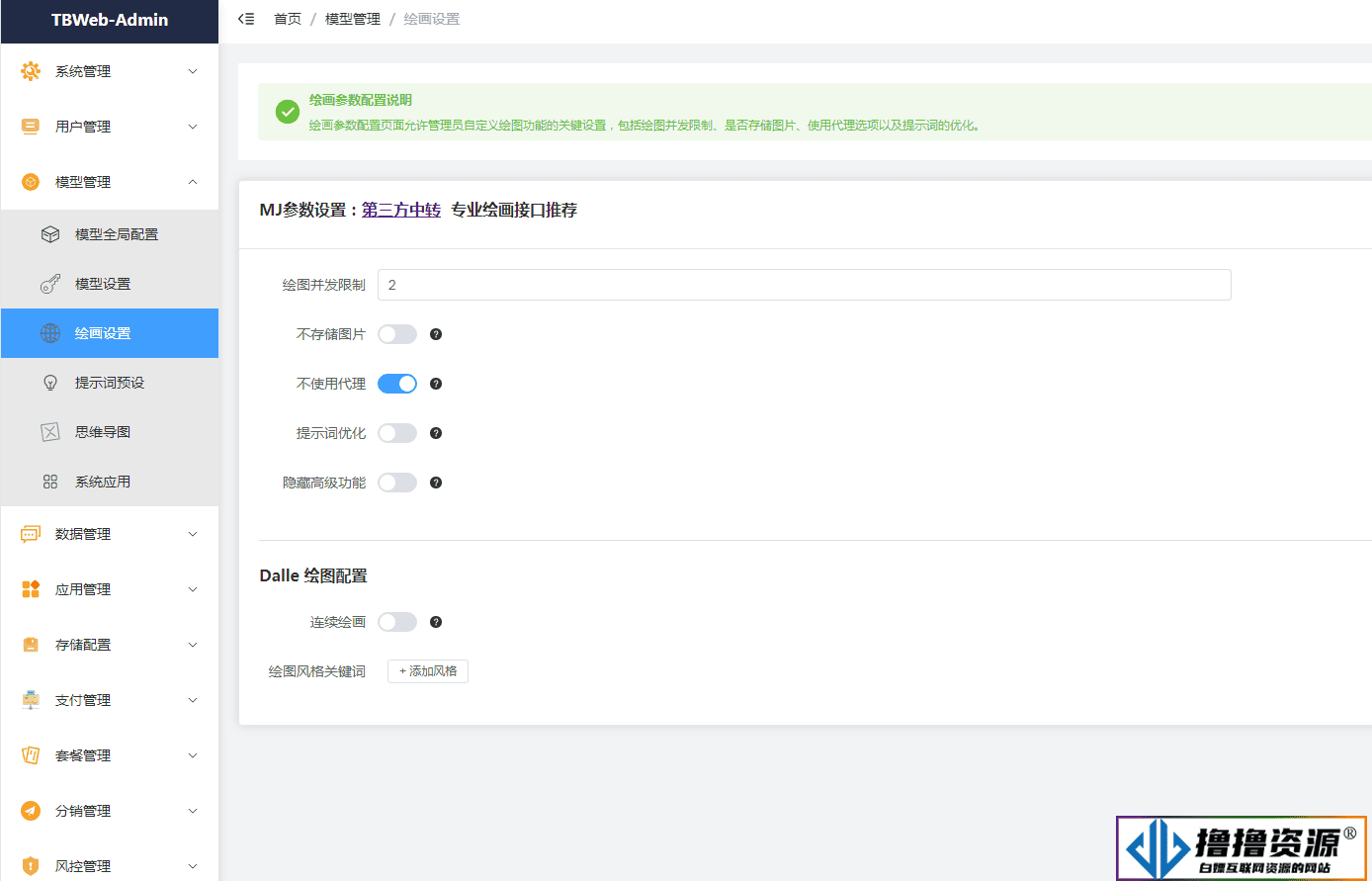Click the 数据管理 chat icon

coord(31,534)
